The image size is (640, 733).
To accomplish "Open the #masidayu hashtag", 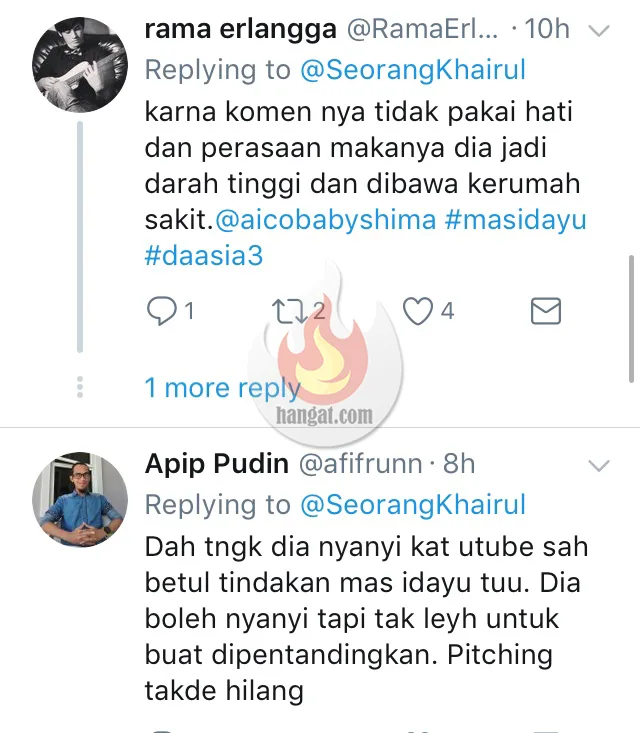I will coord(516,220).
